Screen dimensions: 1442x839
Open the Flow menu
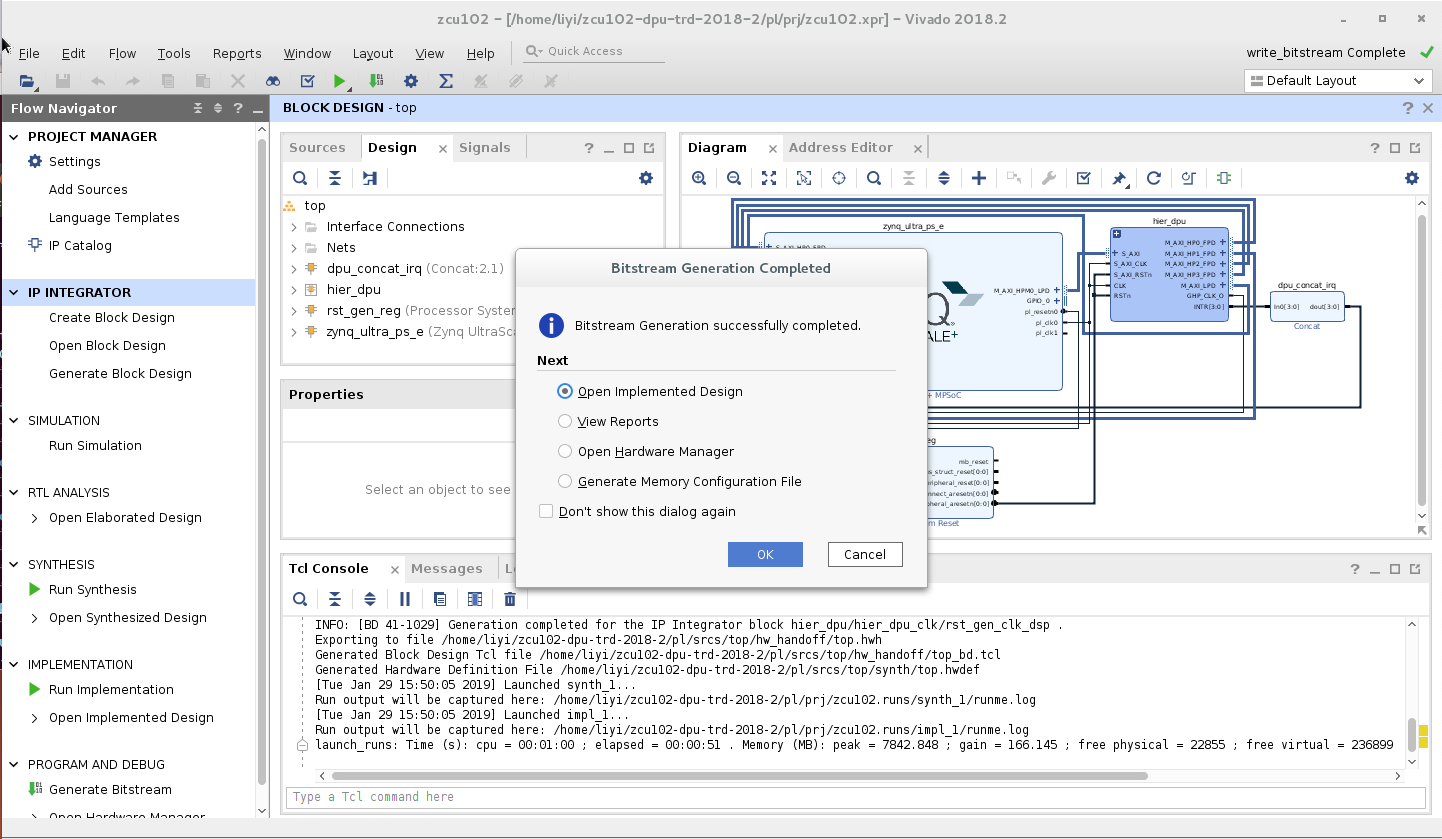point(122,54)
